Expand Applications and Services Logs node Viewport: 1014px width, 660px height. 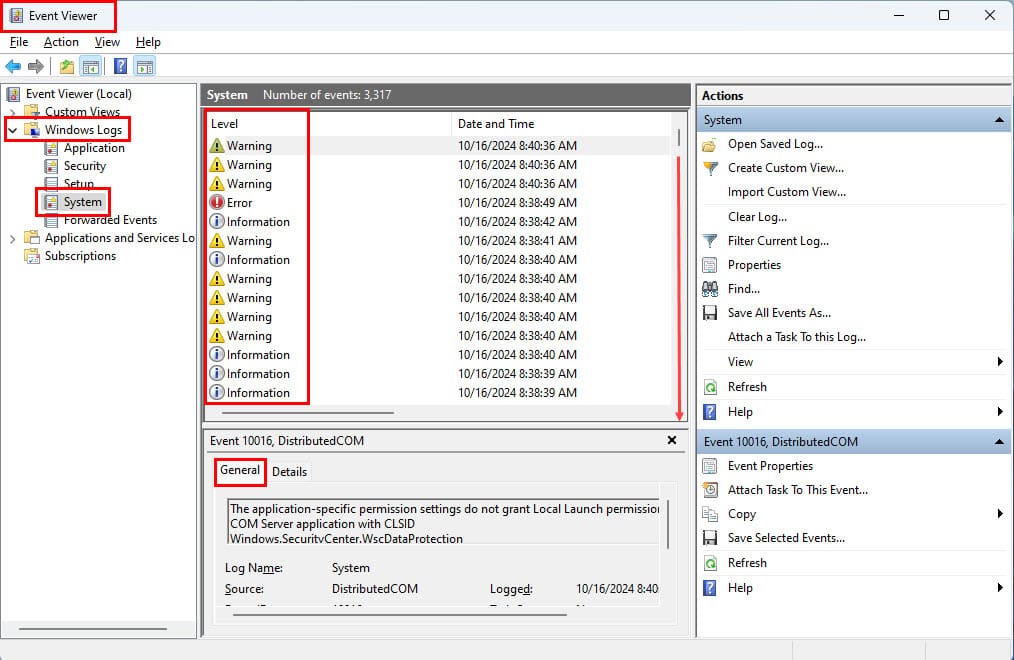[x=12, y=239]
